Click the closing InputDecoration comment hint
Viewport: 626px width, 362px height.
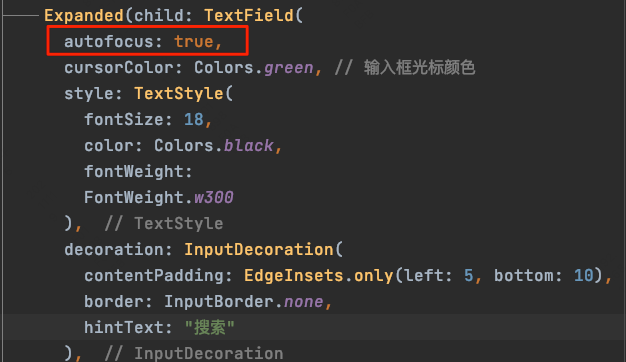tap(194, 354)
